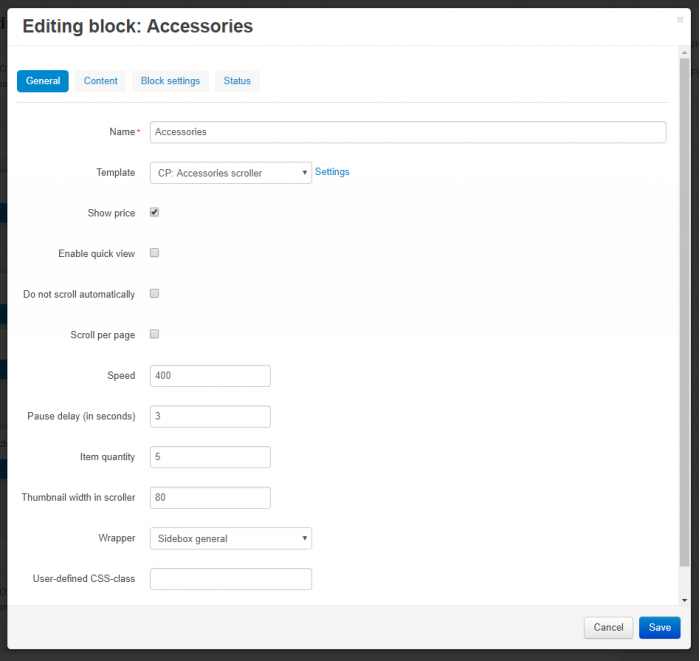Focus the Pause delay field

[210, 416]
